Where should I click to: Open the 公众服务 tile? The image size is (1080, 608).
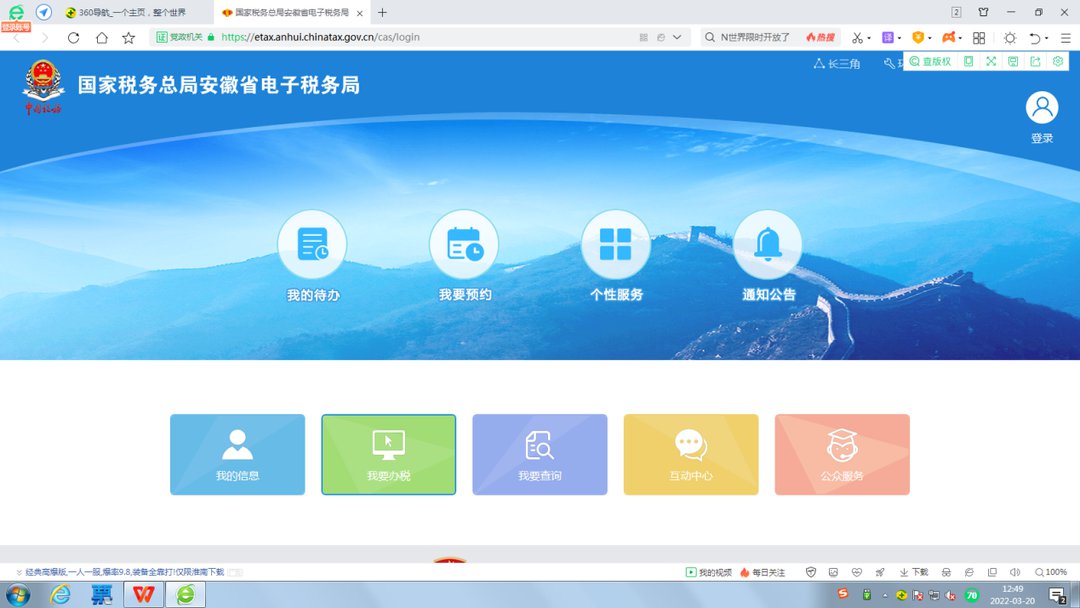tap(842, 455)
